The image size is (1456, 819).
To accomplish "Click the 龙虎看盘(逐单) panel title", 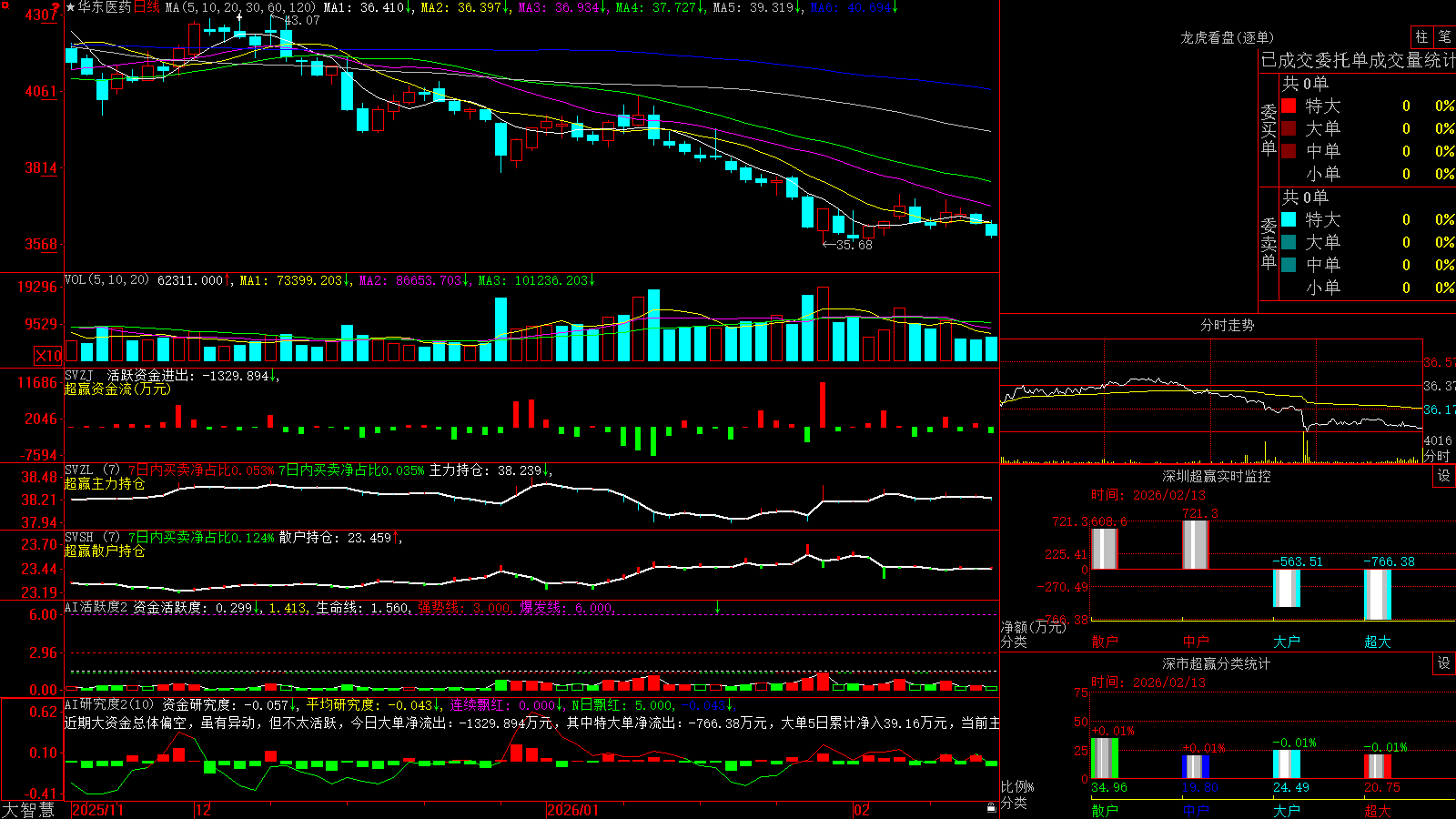I will tap(1227, 37).
